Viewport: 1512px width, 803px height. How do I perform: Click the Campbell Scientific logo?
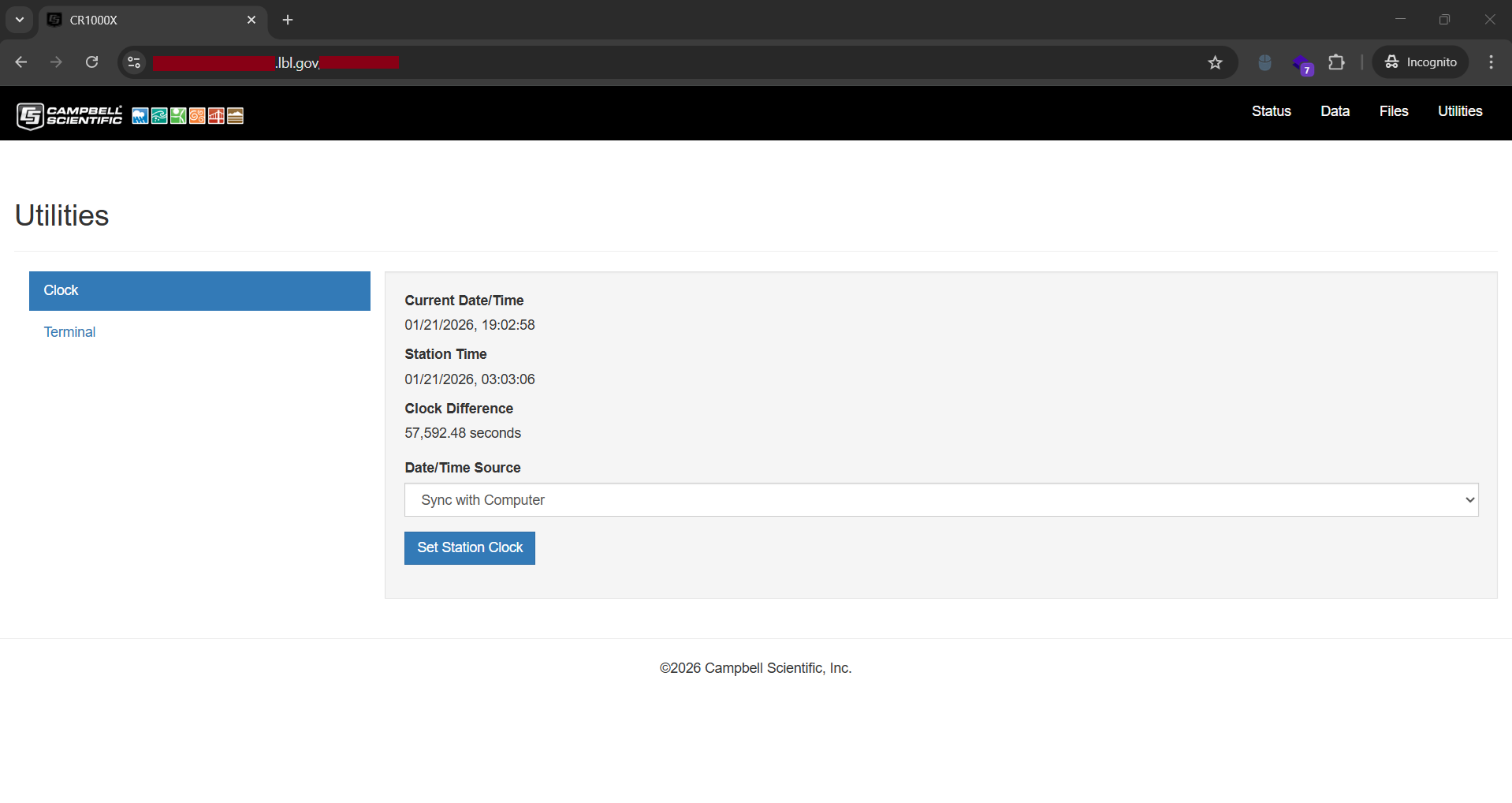pyautogui.click(x=69, y=116)
